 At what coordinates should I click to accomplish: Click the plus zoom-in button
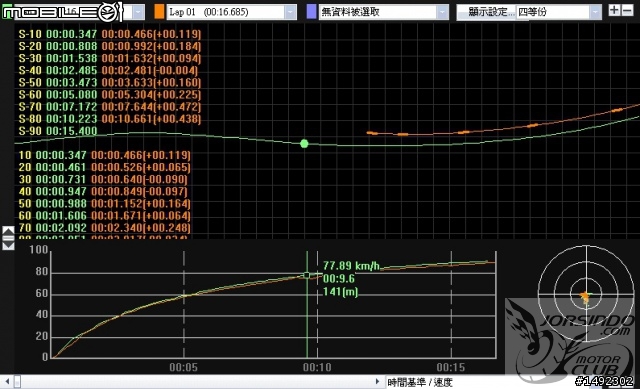[x=613, y=10]
